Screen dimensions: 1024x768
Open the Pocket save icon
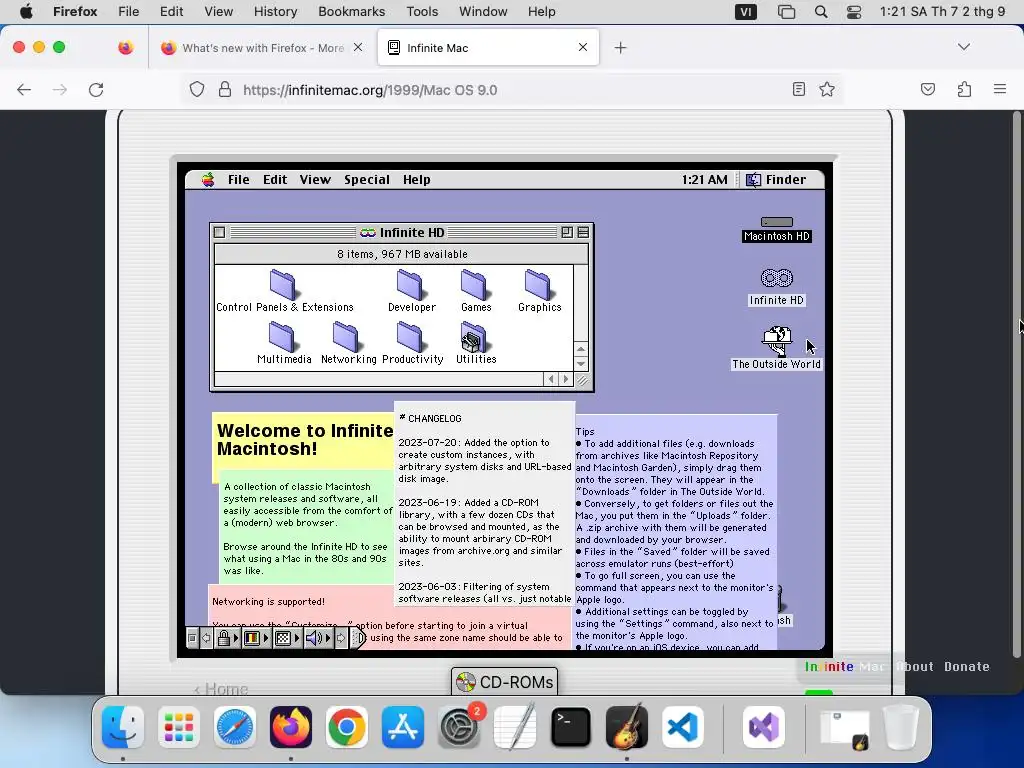coord(927,89)
